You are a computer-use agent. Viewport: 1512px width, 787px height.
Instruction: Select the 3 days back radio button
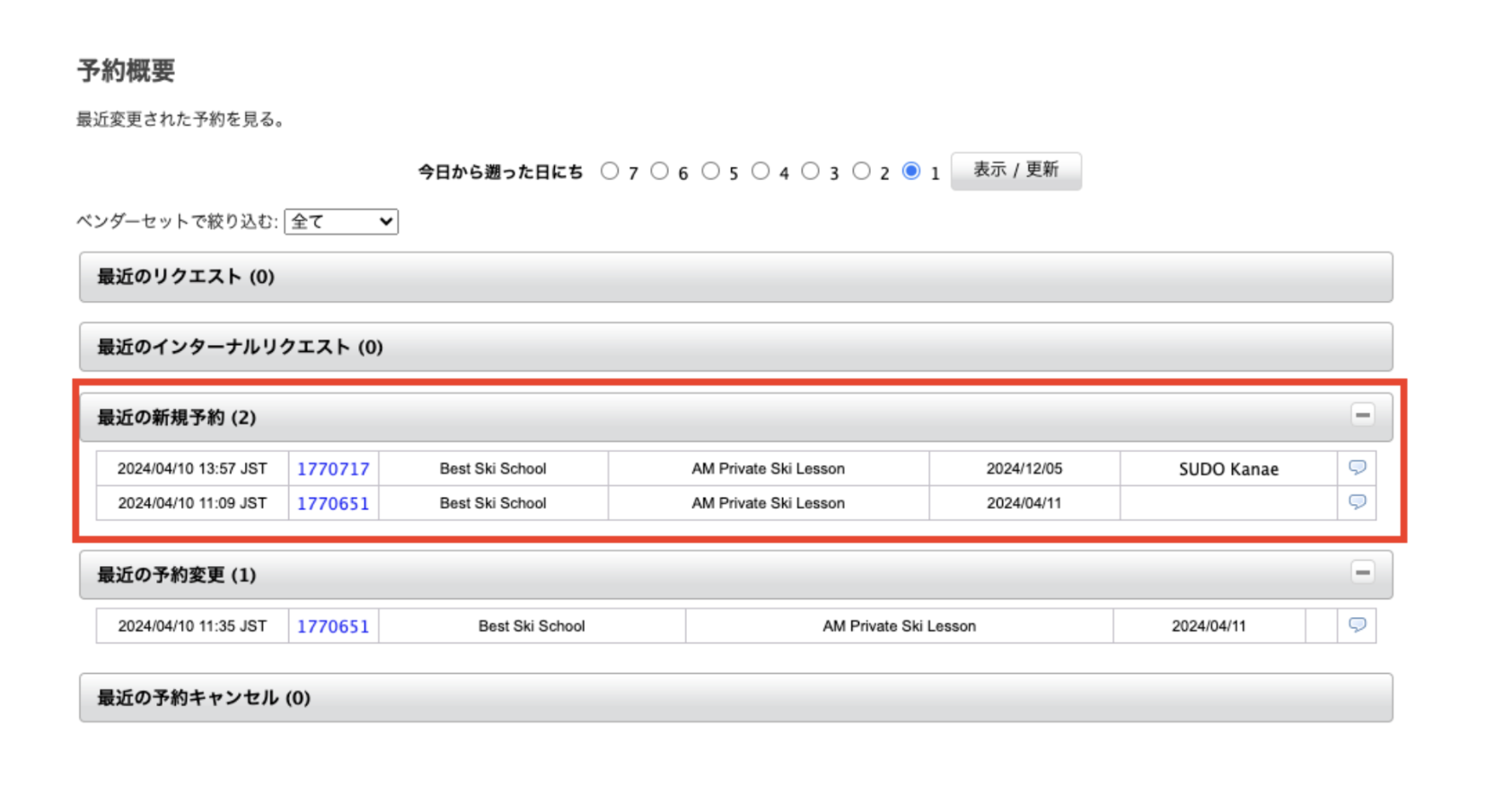click(811, 171)
